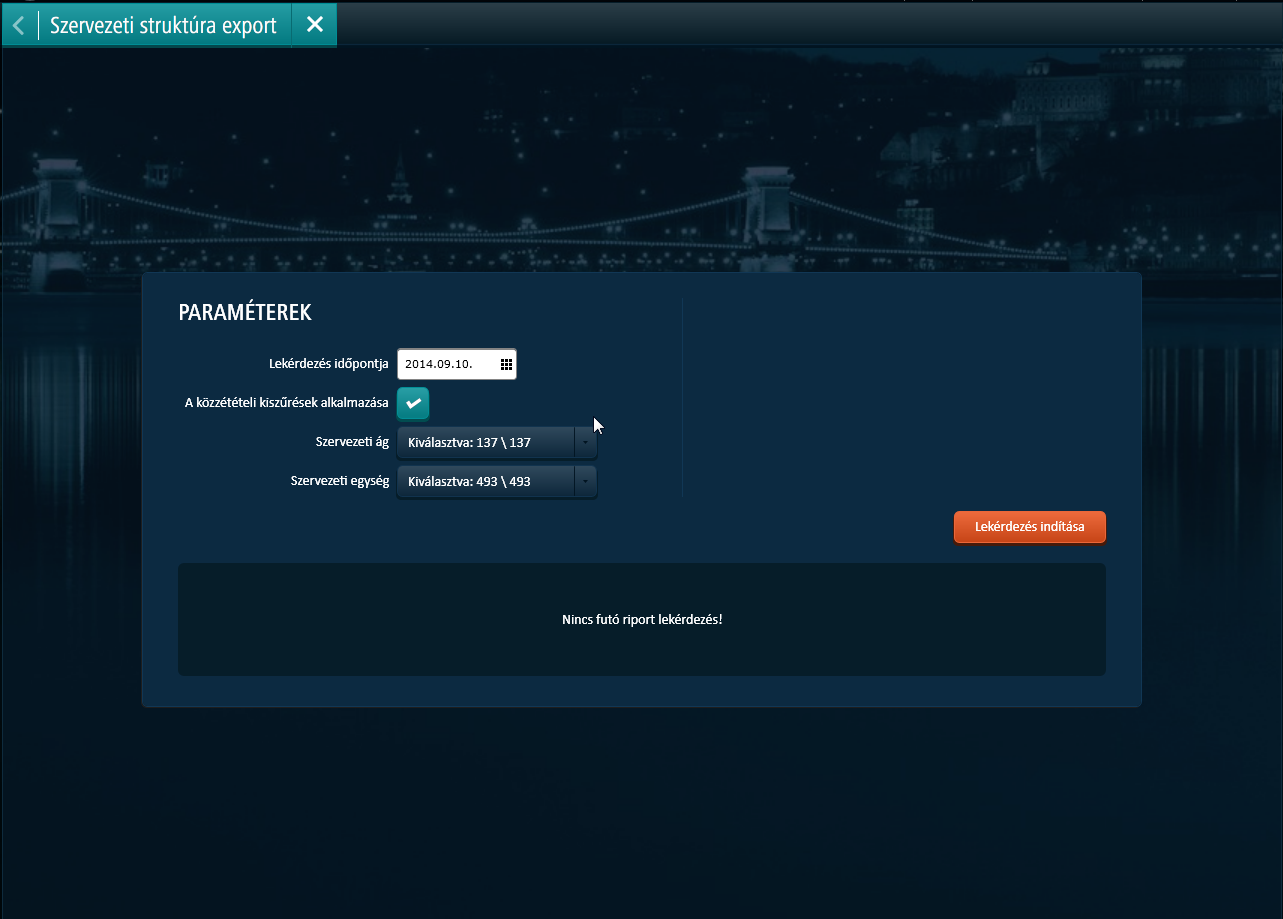Go back using the left chevron icon
The width and height of the screenshot is (1283, 919).
click(19, 25)
